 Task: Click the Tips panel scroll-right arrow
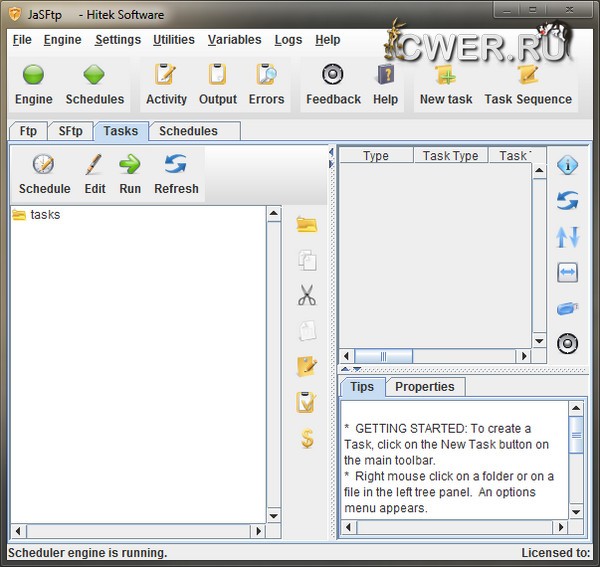click(x=561, y=527)
